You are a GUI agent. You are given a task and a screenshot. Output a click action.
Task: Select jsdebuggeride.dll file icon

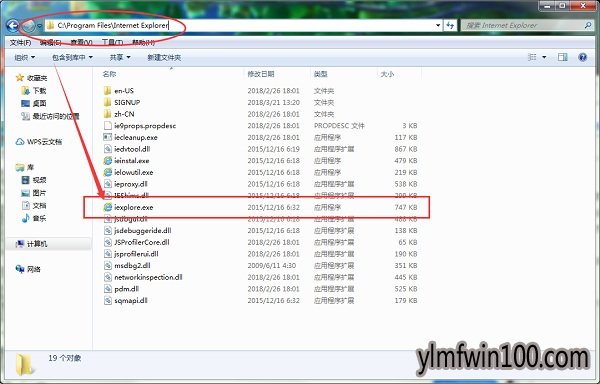tap(108, 231)
